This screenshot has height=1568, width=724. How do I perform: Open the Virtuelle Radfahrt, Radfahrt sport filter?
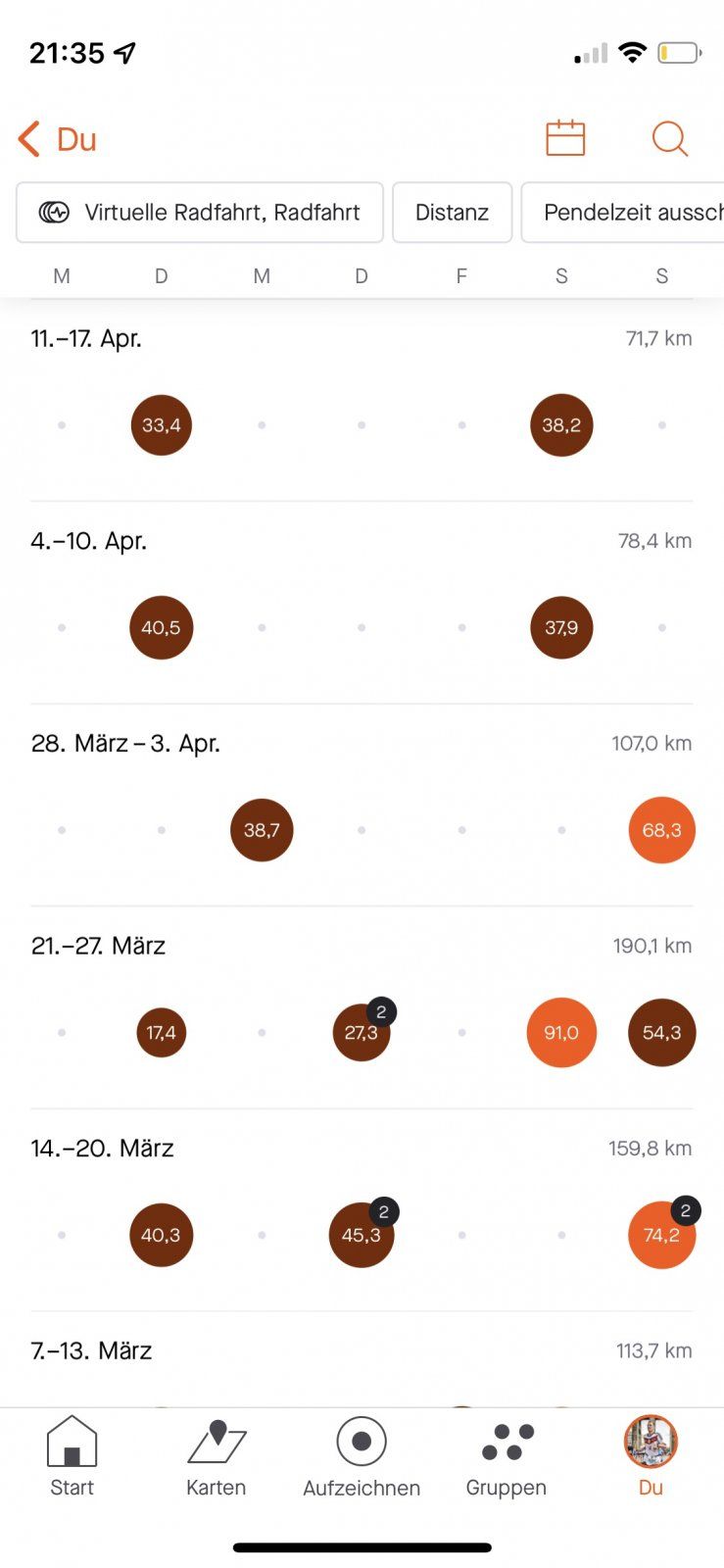[200, 212]
